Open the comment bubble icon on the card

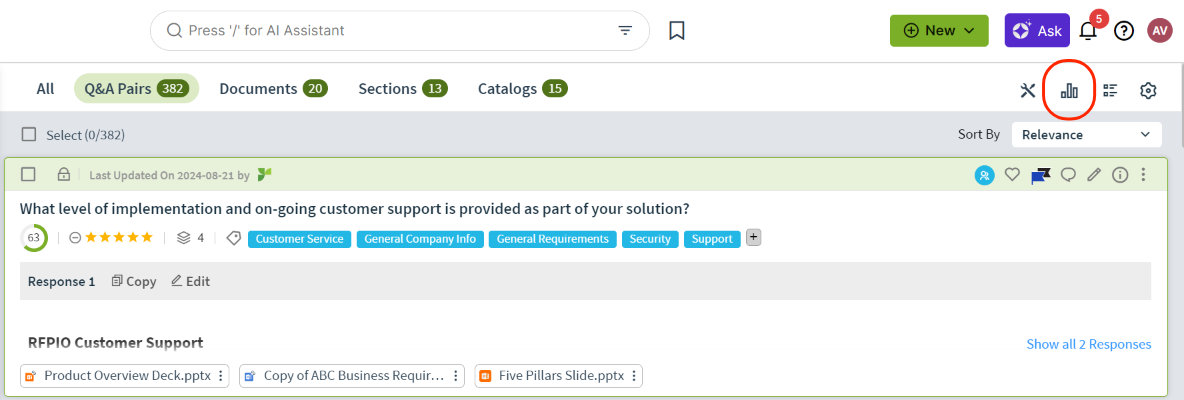coord(1068,175)
